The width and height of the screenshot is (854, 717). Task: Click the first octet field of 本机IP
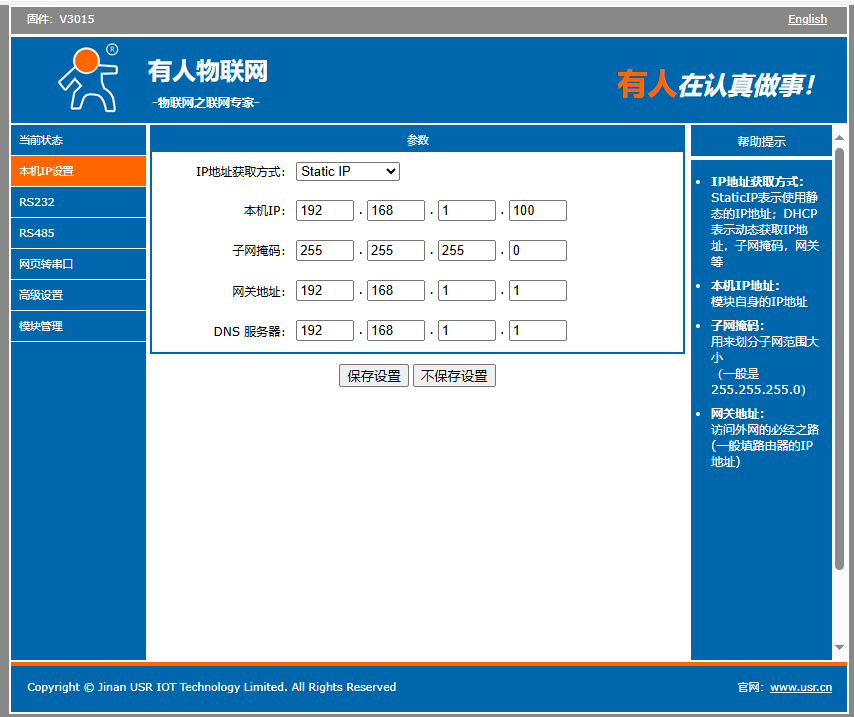pos(325,210)
